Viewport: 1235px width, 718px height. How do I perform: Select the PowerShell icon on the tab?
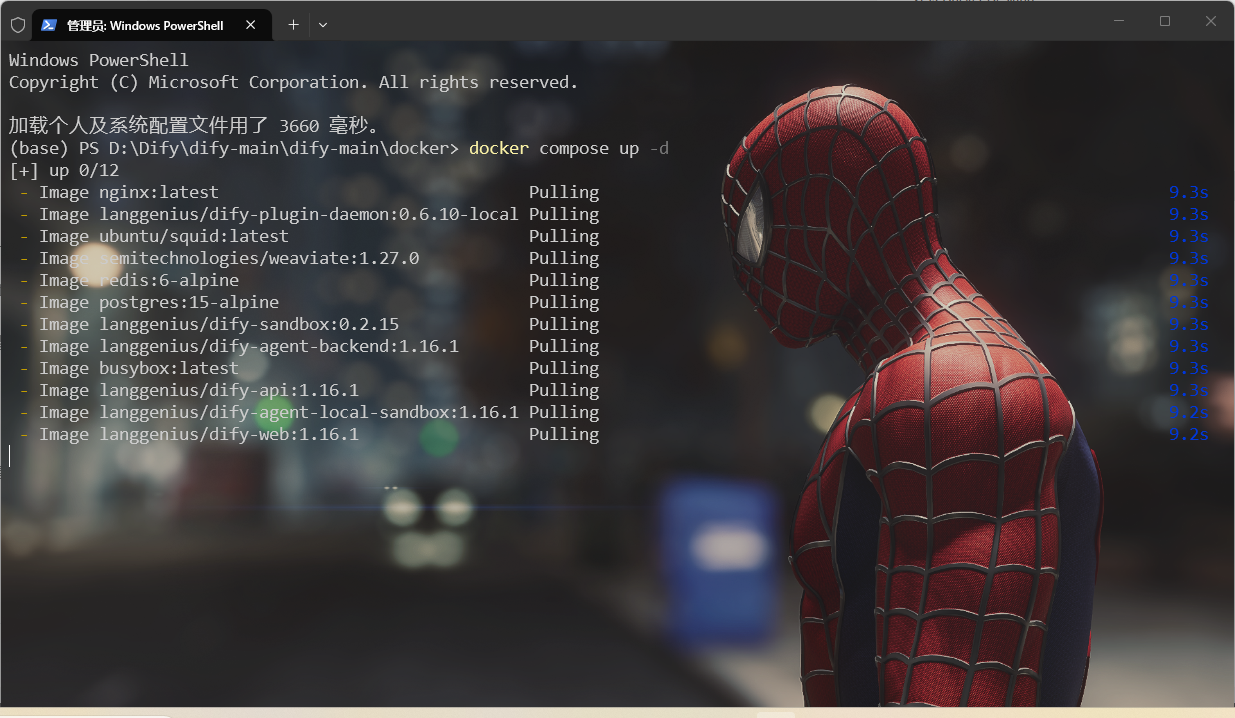pyautogui.click(x=48, y=25)
